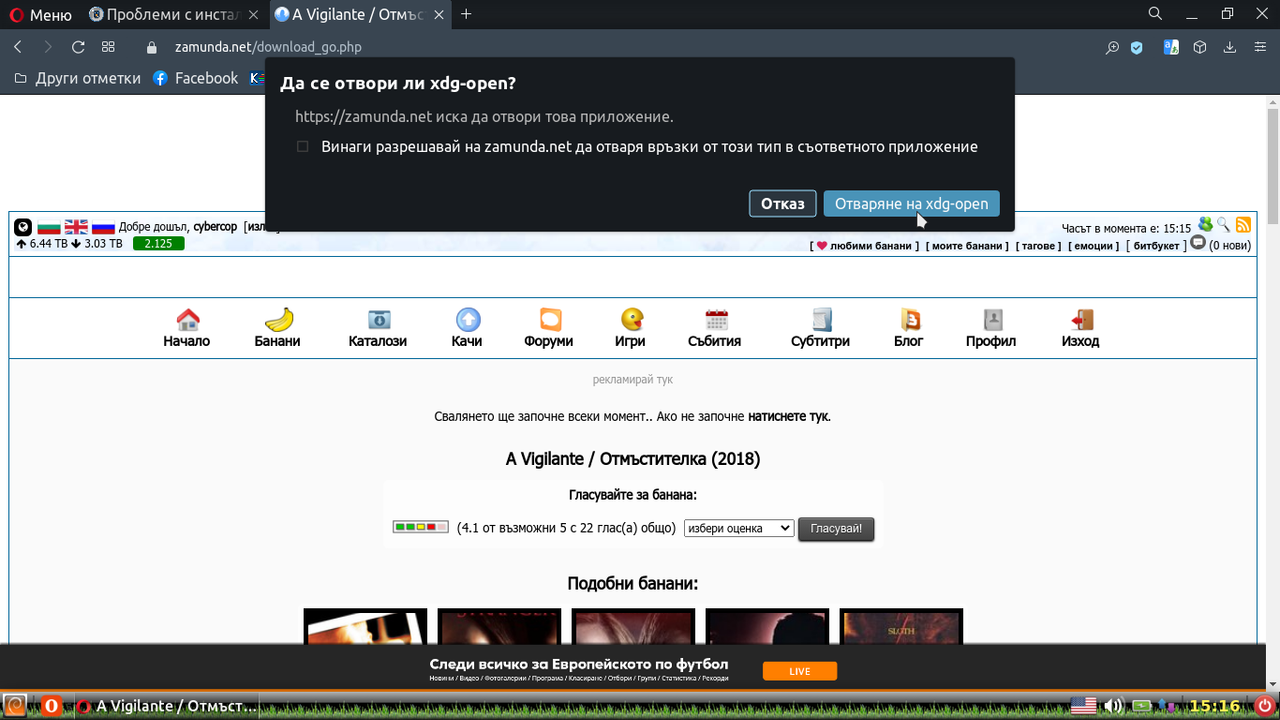Click the Отказ button in dialog
The width and height of the screenshot is (1280, 720).
tap(782, 203)
